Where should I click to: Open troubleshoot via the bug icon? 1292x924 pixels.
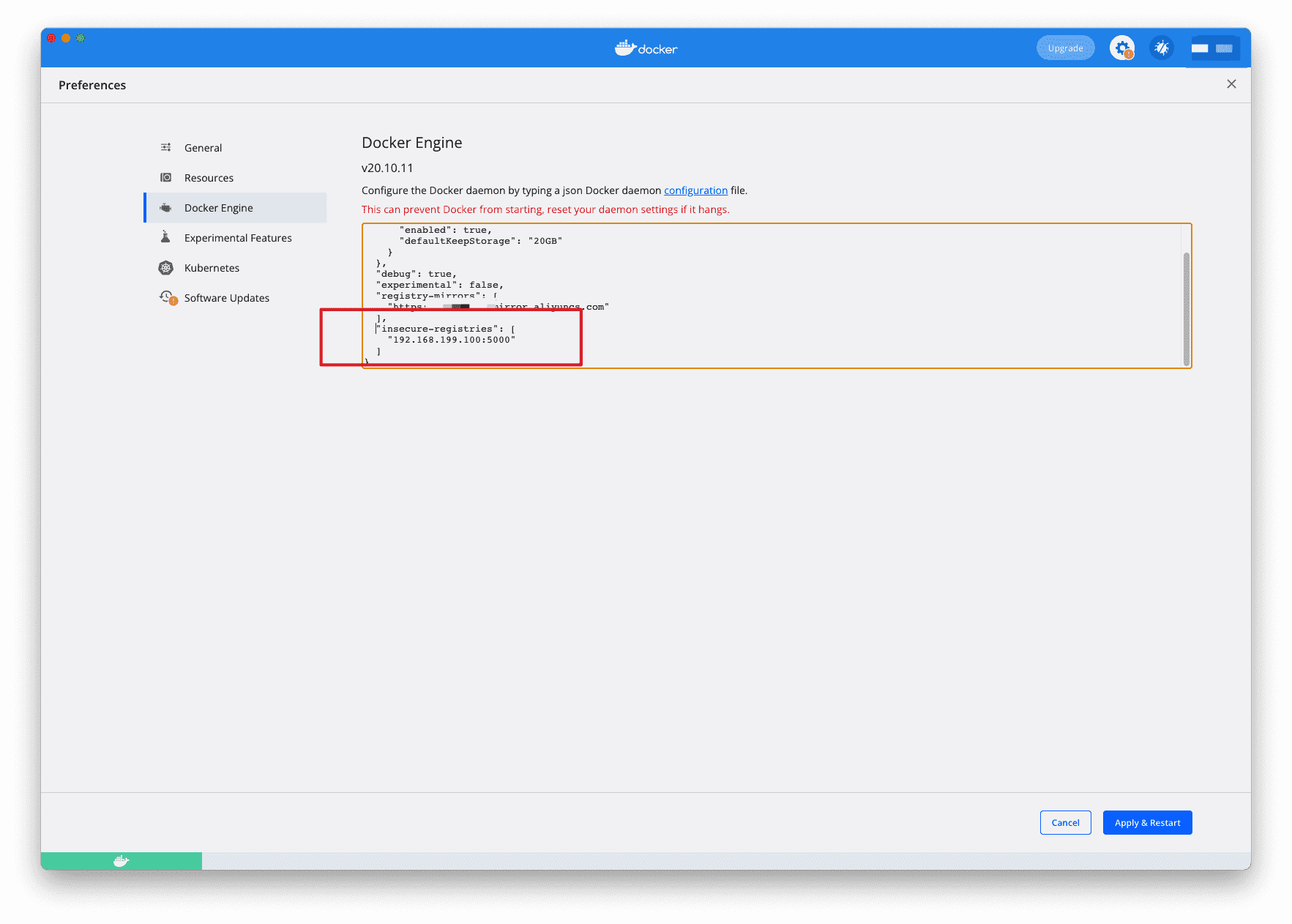(1161, 48)
